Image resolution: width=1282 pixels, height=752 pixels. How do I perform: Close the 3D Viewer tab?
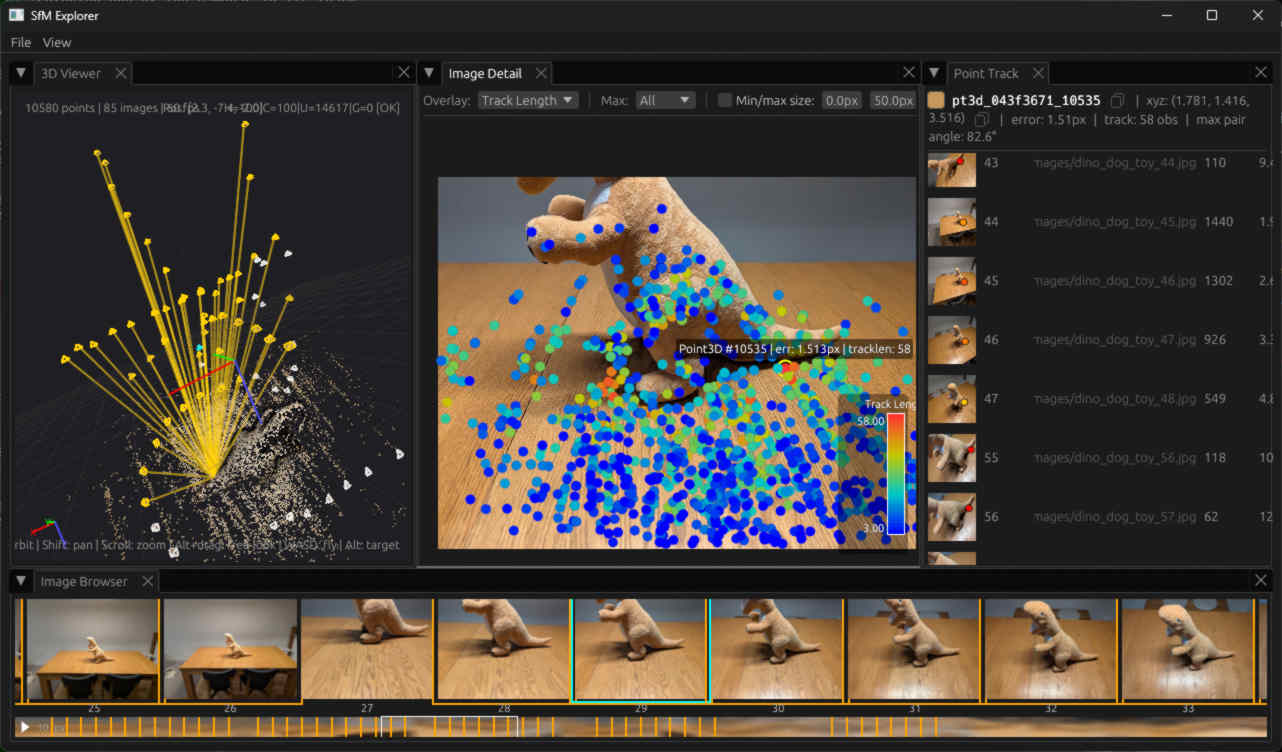click(120, 73)
